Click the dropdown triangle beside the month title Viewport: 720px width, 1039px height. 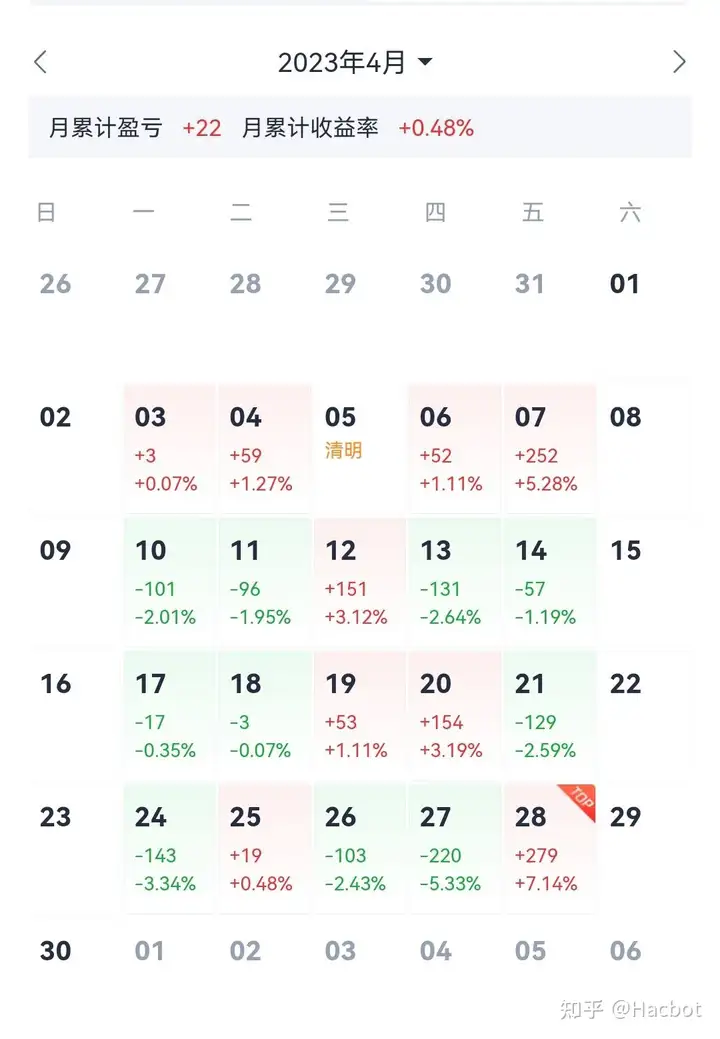[425, 62]
